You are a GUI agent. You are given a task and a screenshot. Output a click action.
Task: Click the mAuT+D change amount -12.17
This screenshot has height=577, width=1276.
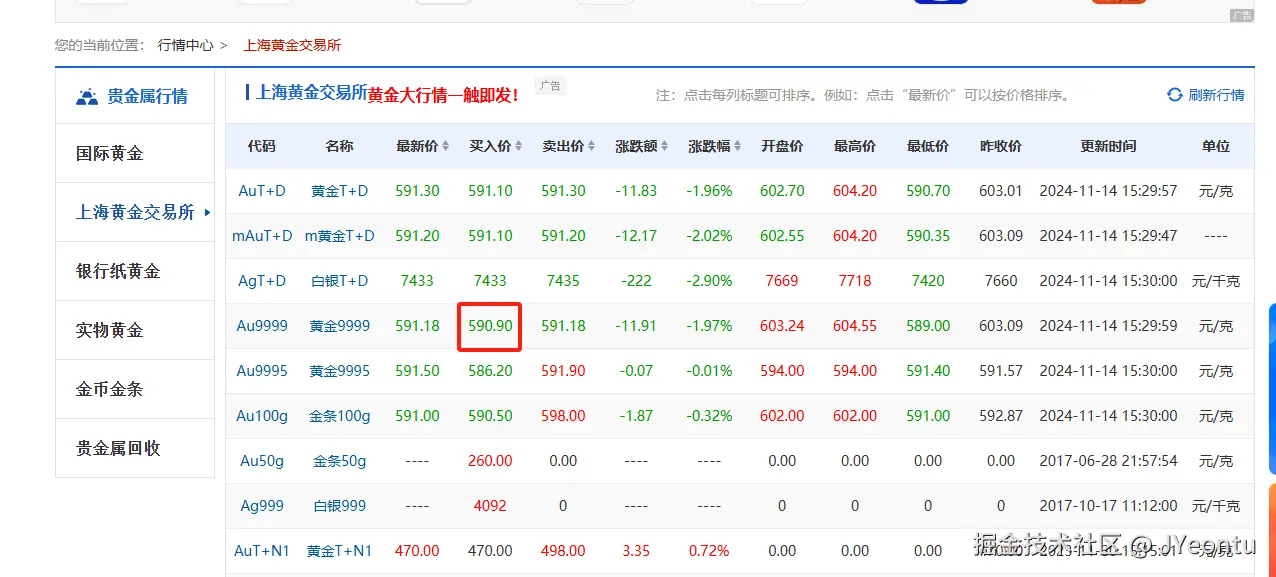636,236
